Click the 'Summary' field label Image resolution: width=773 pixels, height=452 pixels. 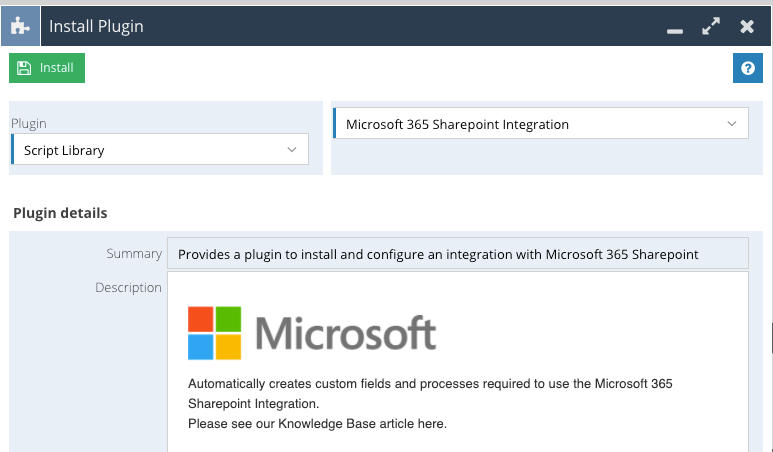(134, 253)
